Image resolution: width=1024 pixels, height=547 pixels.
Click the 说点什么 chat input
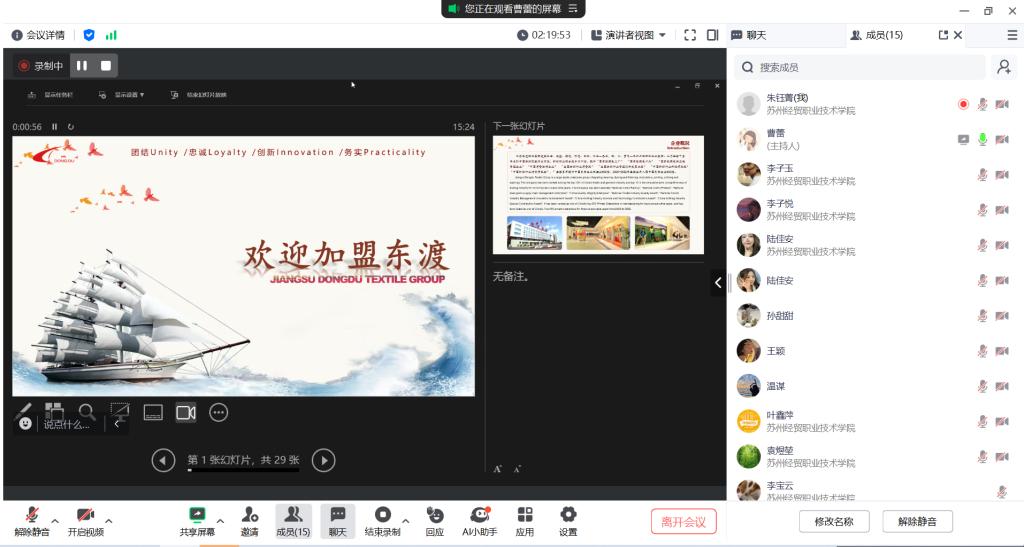coord(68,424)
